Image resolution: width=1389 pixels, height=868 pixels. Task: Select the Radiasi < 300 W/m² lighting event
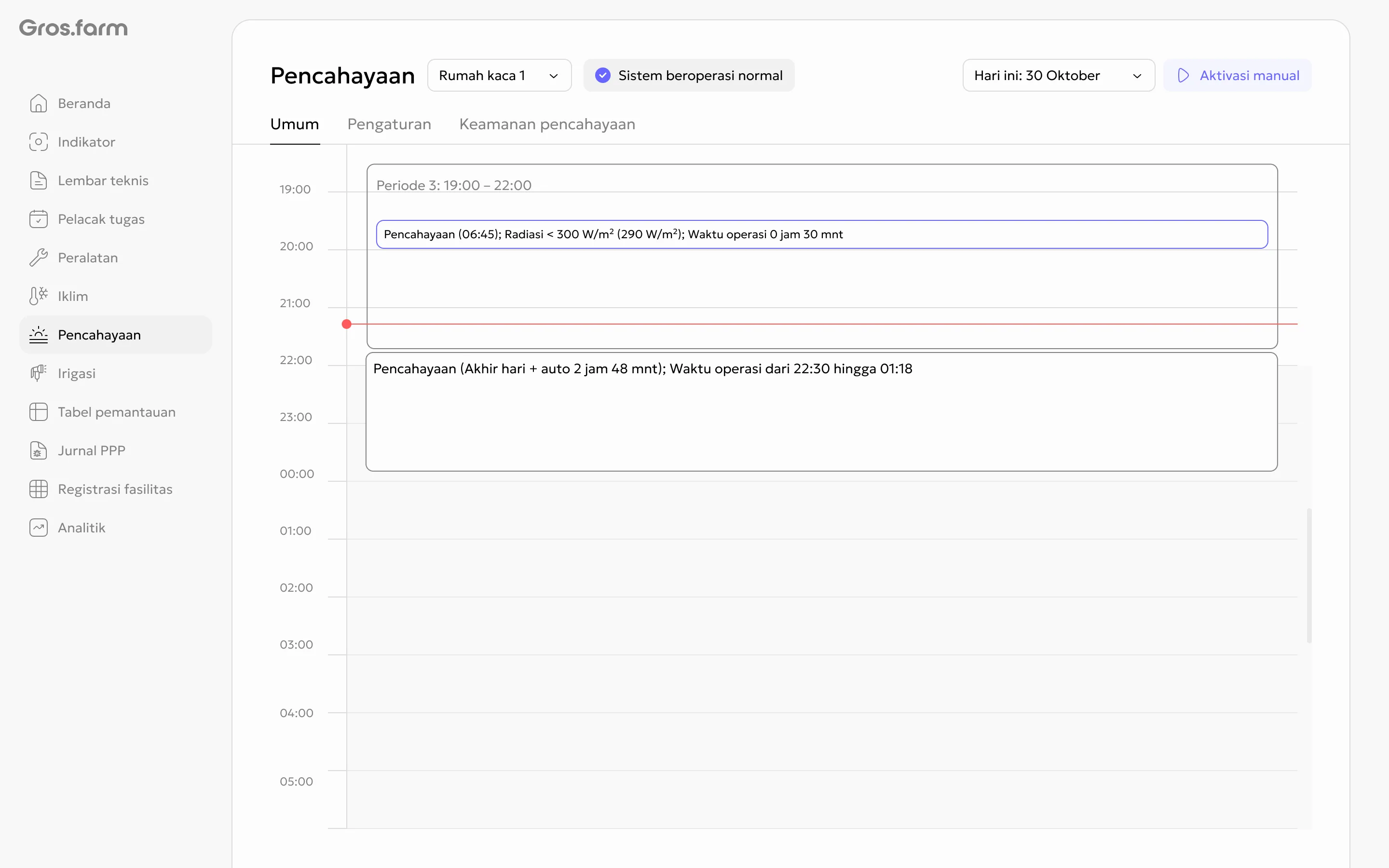tap(822, 234)
